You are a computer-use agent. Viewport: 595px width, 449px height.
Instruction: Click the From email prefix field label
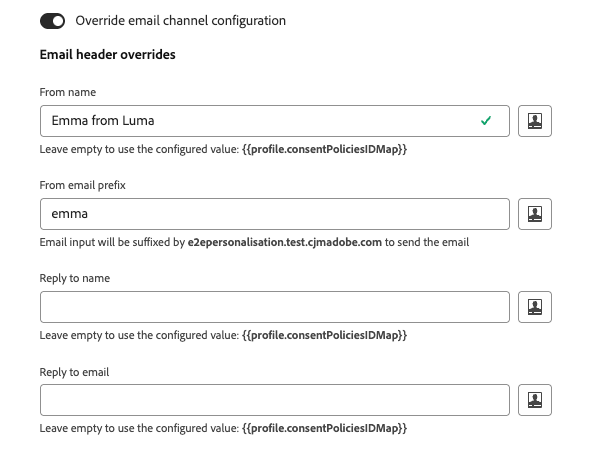coord(83,185)
